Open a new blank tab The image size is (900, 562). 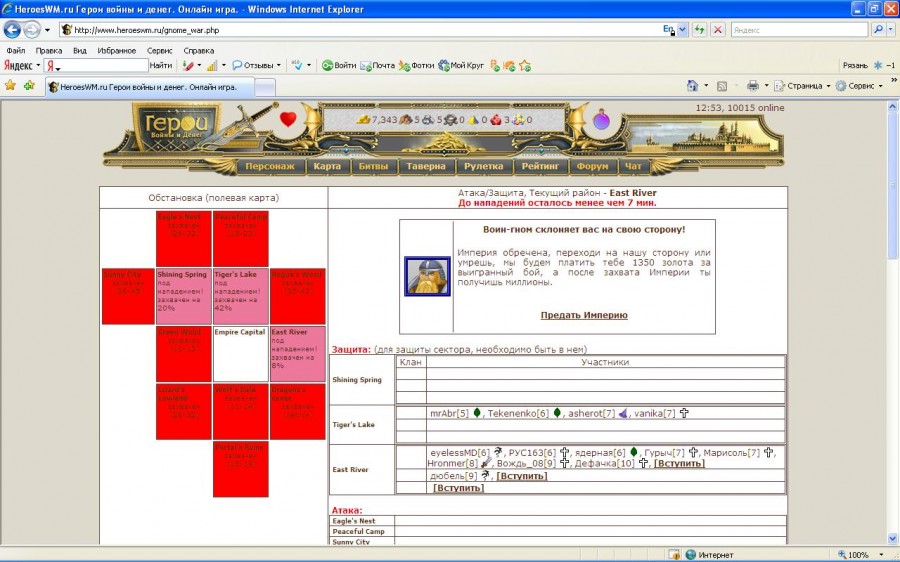265,88
